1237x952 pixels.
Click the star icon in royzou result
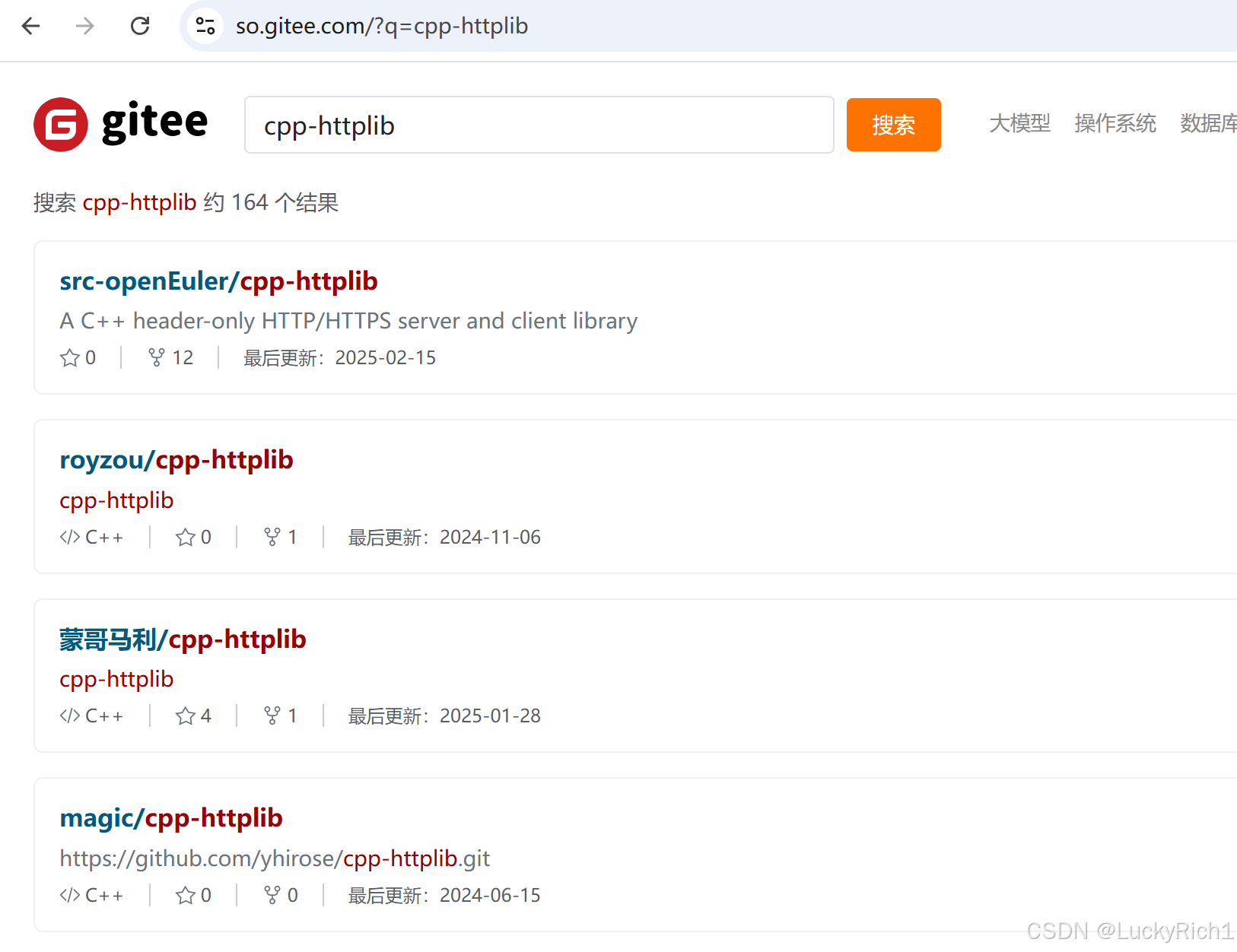pos(186,537)
